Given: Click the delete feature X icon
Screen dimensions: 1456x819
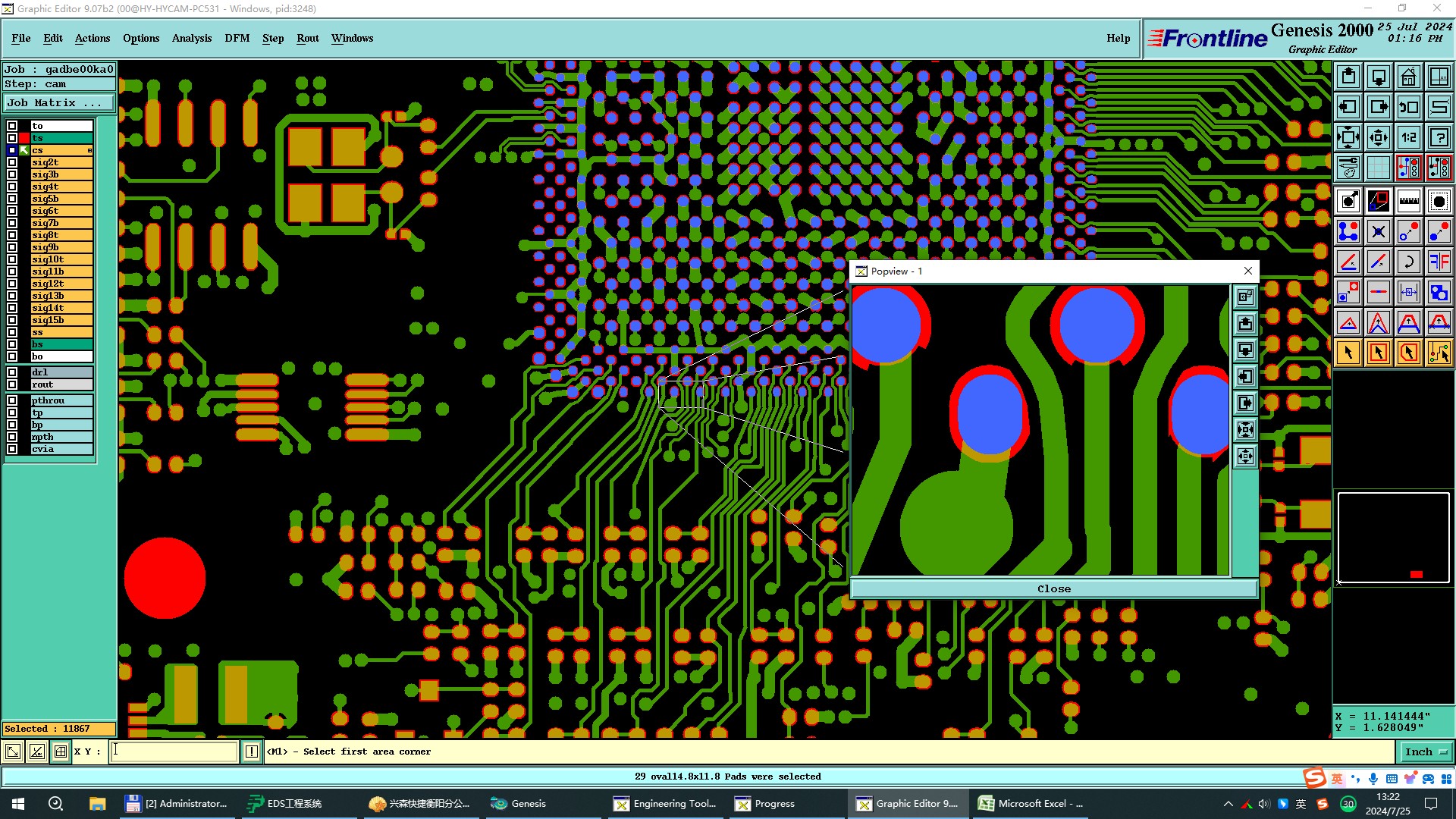Looking at the screenshot, I should point(1378,231).
